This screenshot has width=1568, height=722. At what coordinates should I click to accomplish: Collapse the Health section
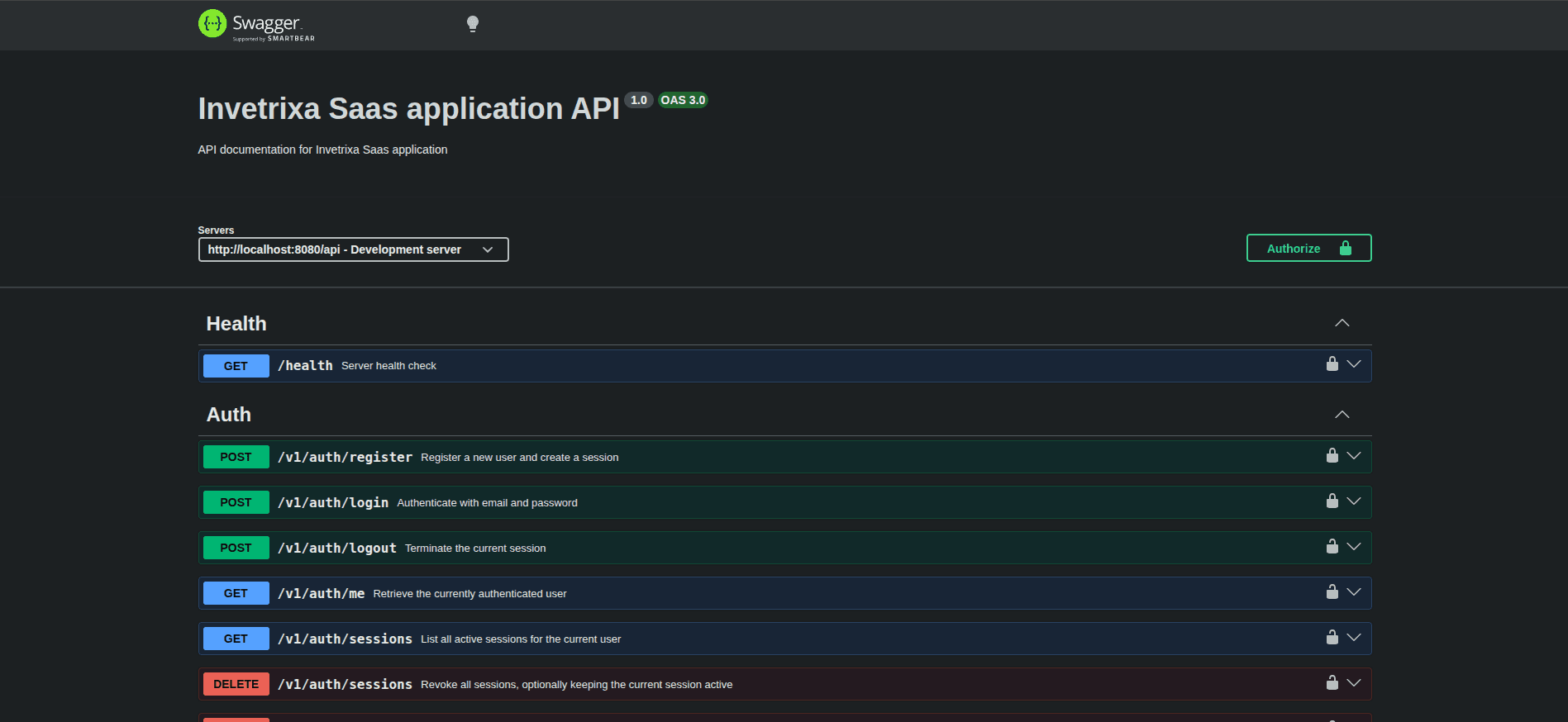tap(1342, 323)
